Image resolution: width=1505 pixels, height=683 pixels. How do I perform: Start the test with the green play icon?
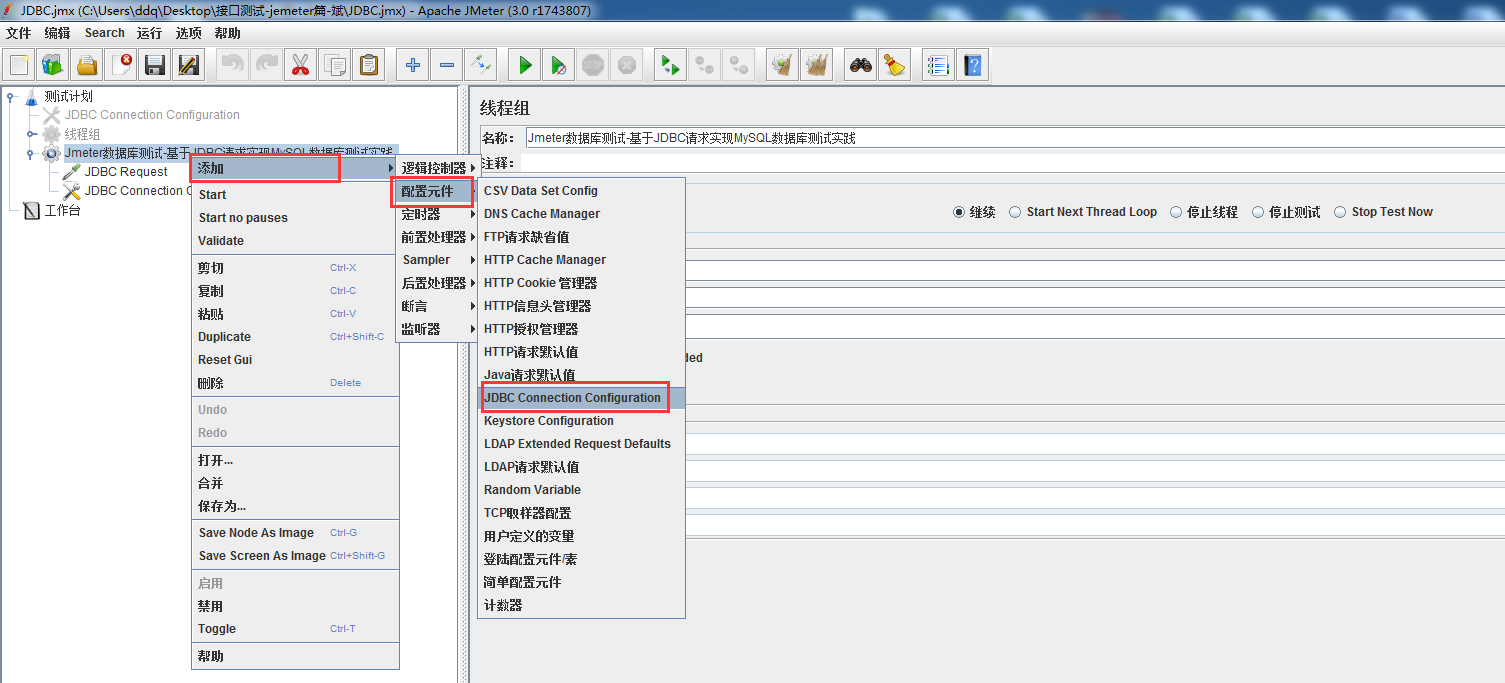[524, 64]
